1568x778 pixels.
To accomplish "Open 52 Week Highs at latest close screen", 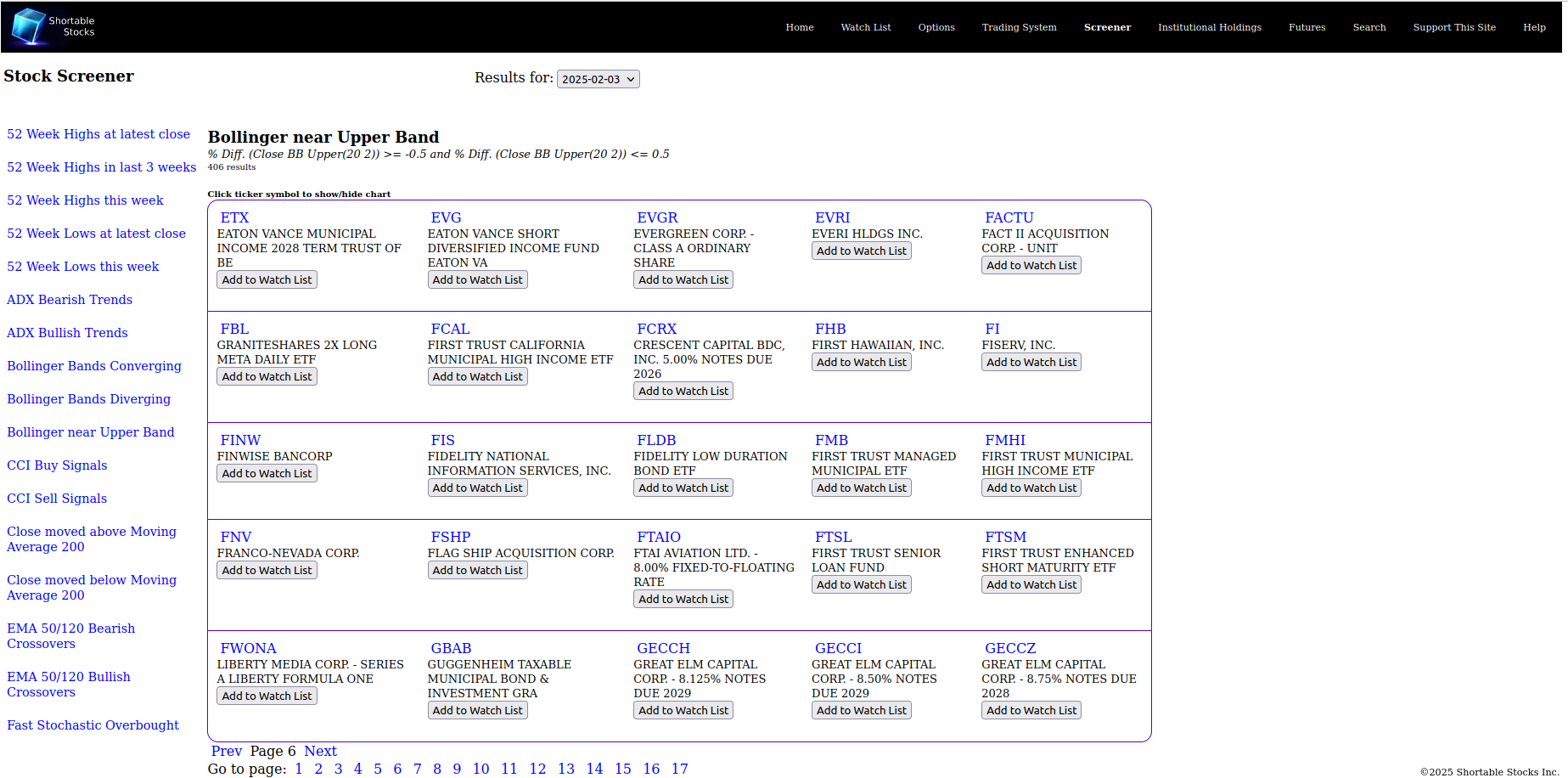I will (x=98, y=134).
